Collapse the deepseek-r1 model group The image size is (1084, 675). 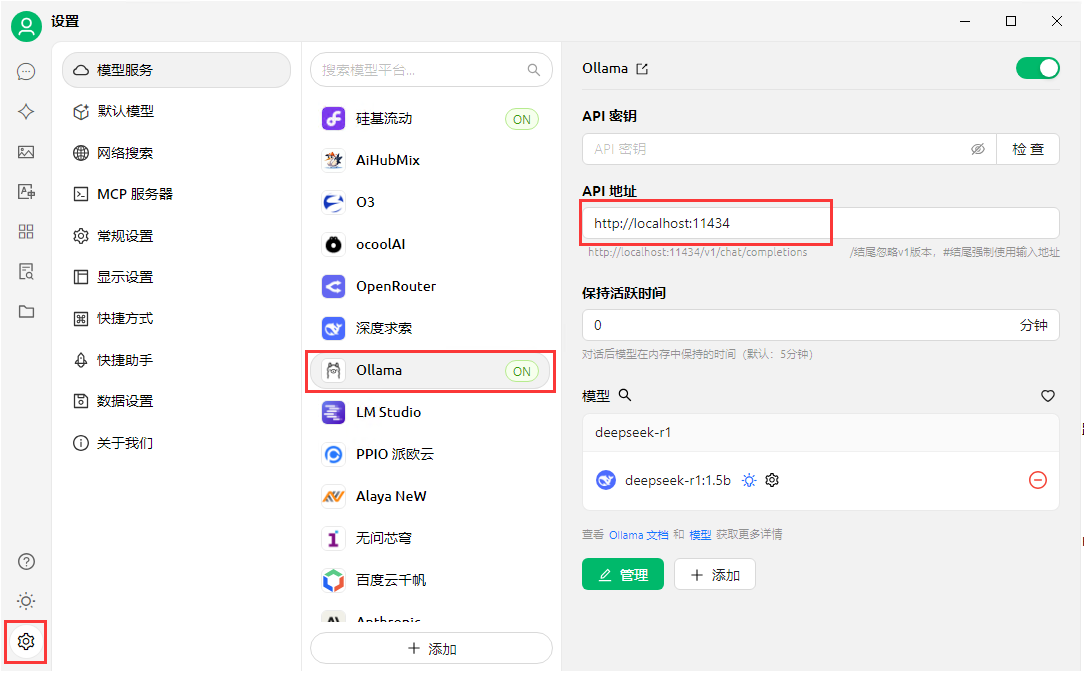pos(821,432)
